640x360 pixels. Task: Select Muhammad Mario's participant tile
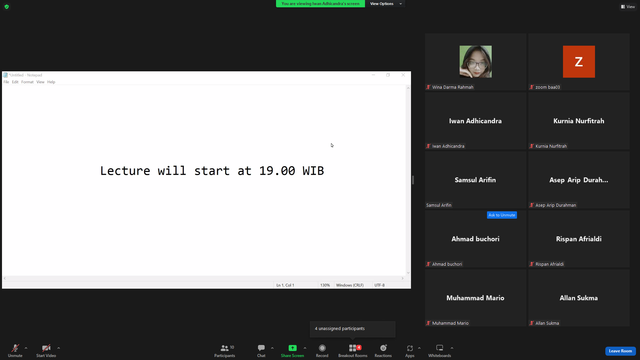[x=476, y=298]
